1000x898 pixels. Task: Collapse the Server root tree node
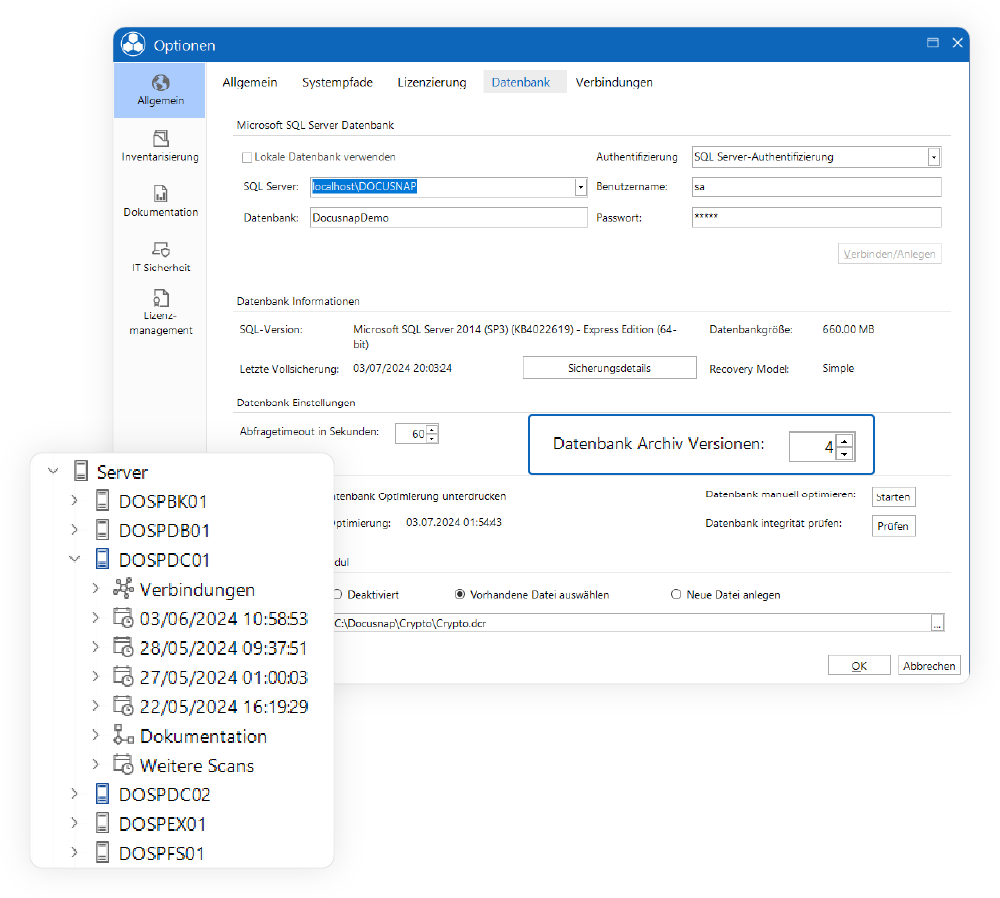pos(54,471)
